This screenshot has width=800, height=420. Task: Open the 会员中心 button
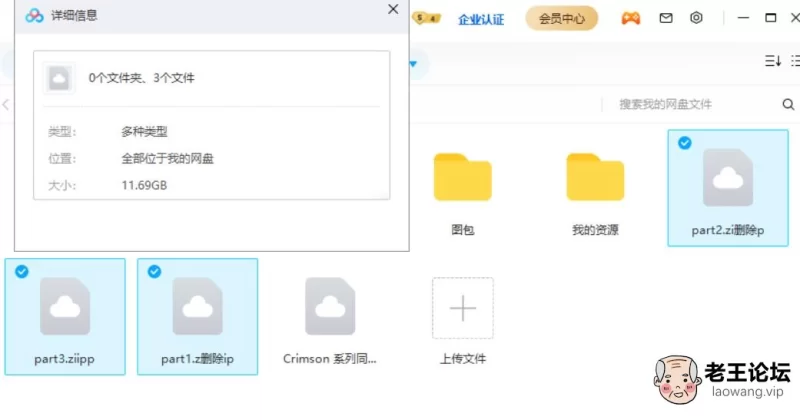pos(561,19)
